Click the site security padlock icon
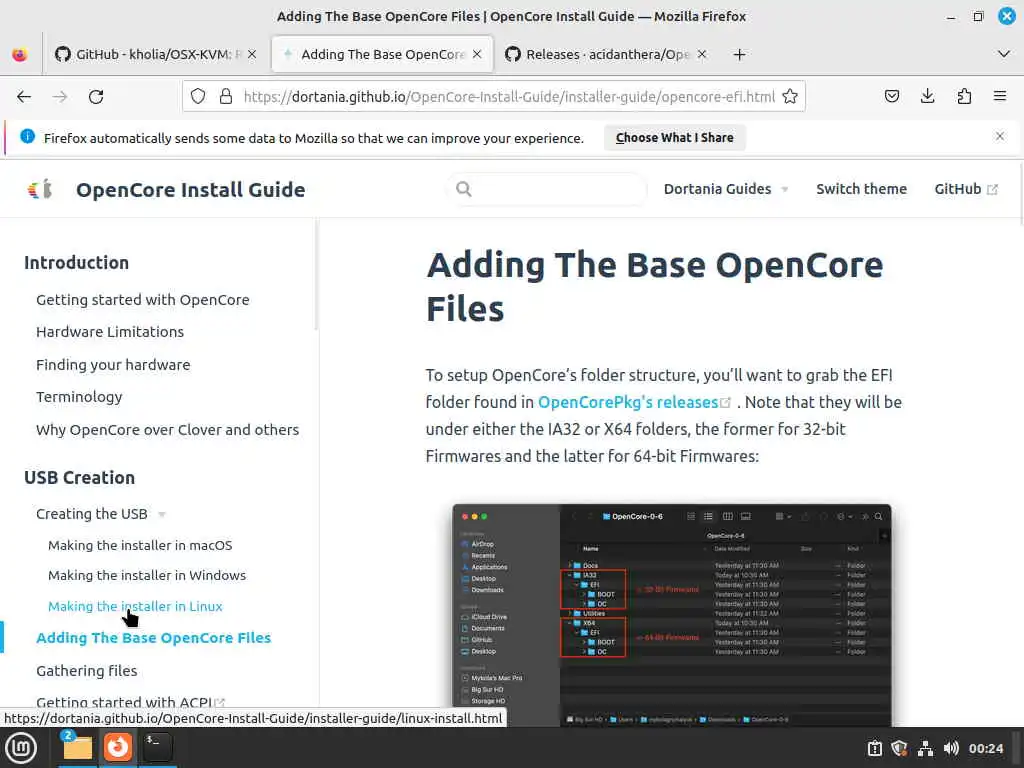Screen dimensions: 1024x768 coord(226,97)
